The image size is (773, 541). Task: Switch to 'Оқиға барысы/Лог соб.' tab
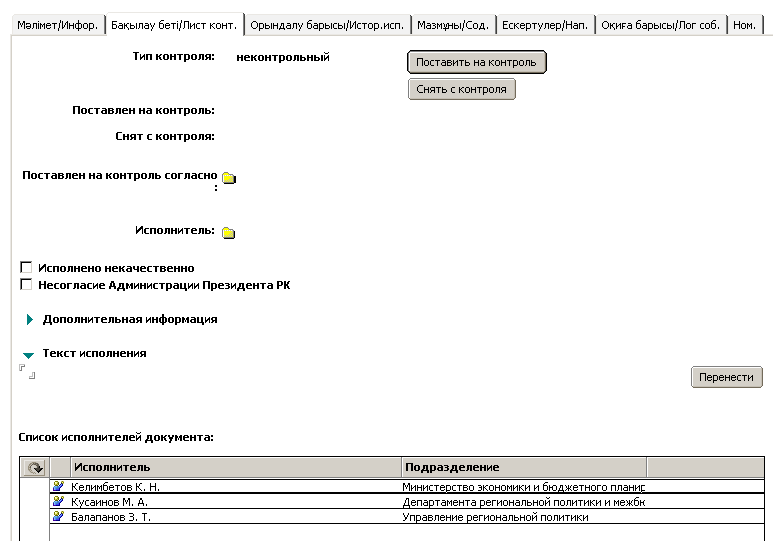tap(661, 25)
